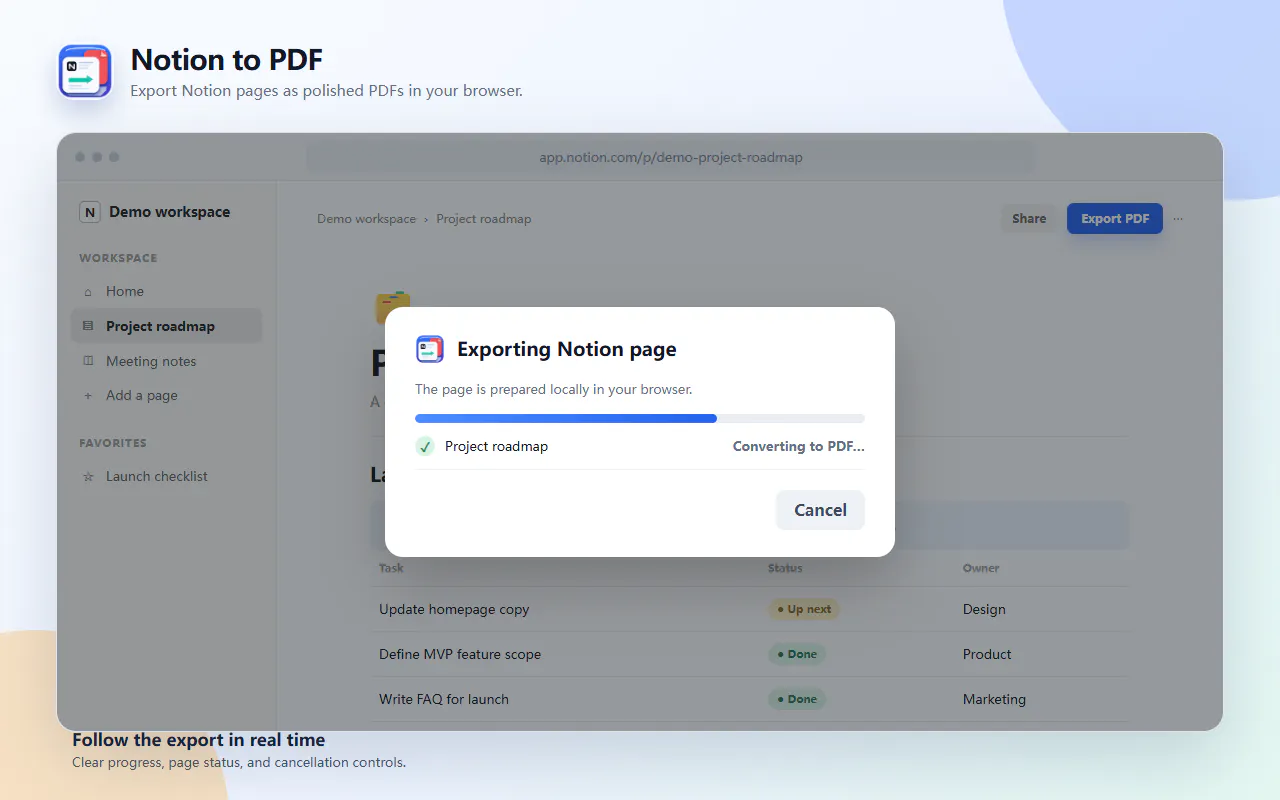
Task: Click the star icon beside Launch checklist
Action: (87, 477)
